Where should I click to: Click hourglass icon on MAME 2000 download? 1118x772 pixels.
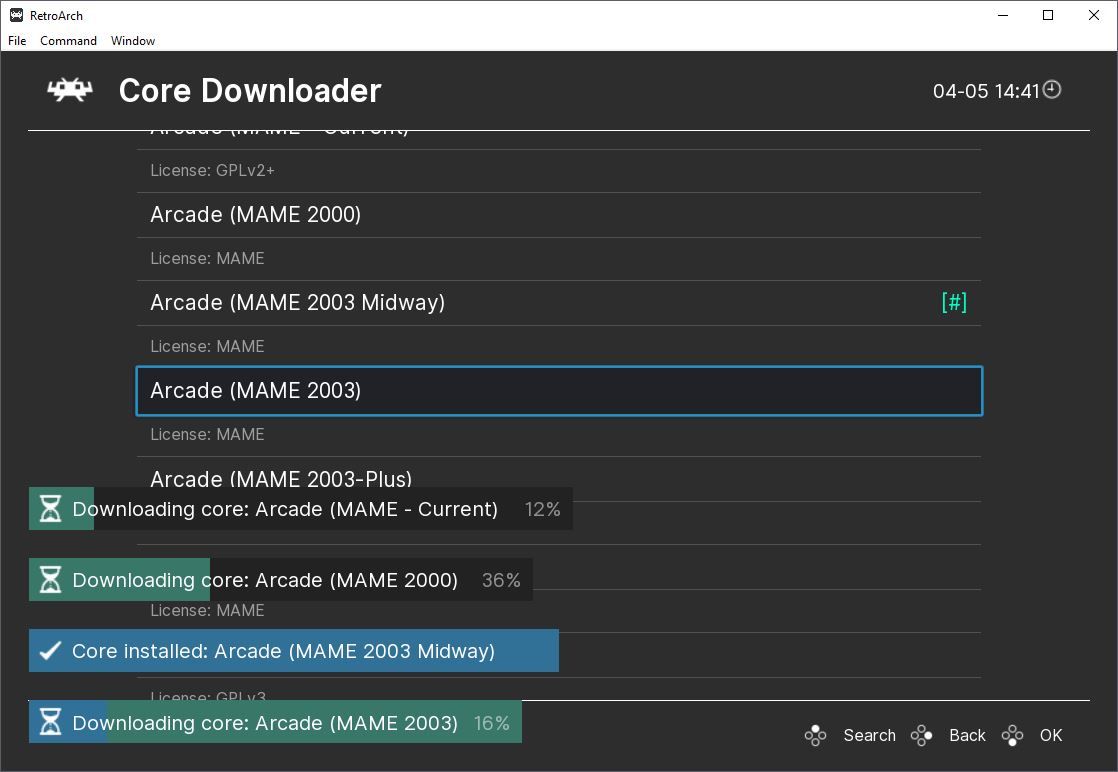50,580
